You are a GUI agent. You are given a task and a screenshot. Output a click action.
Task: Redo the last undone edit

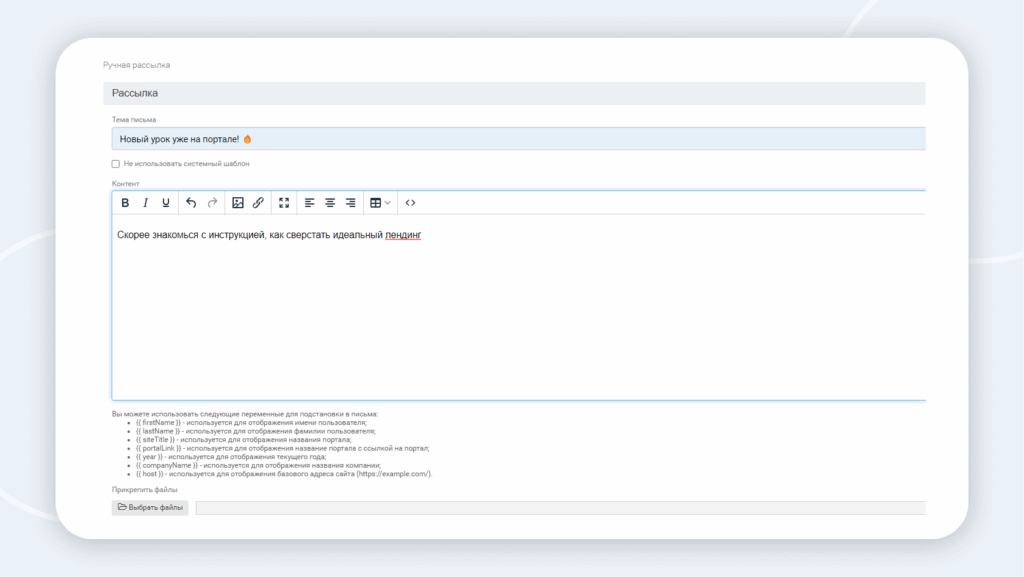212,203
